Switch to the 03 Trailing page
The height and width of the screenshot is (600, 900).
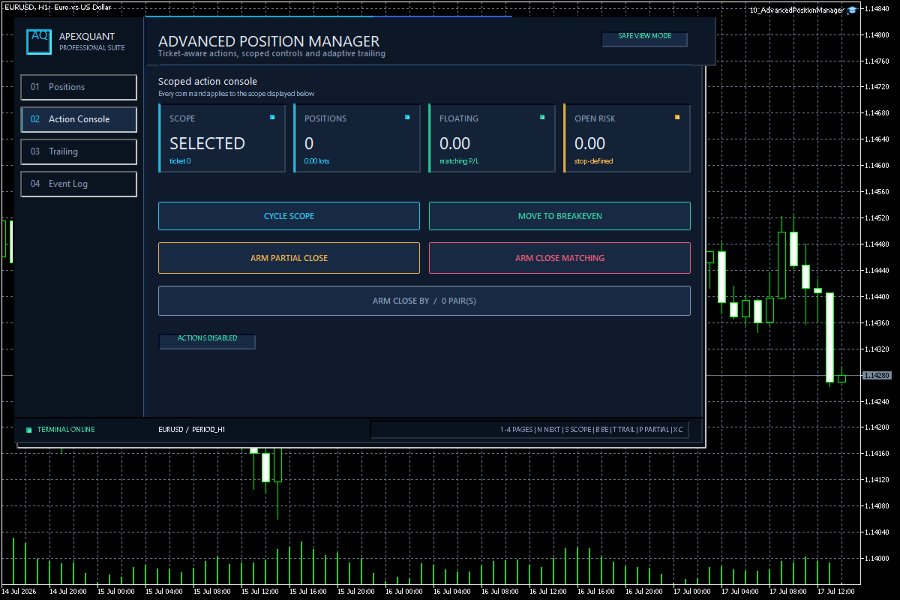point(79,152)
